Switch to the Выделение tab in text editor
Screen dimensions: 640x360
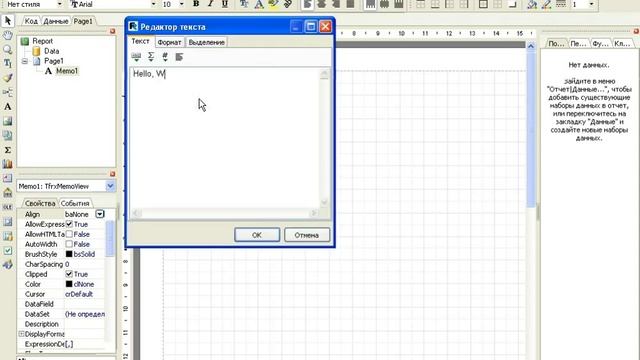tap(207, 42)
